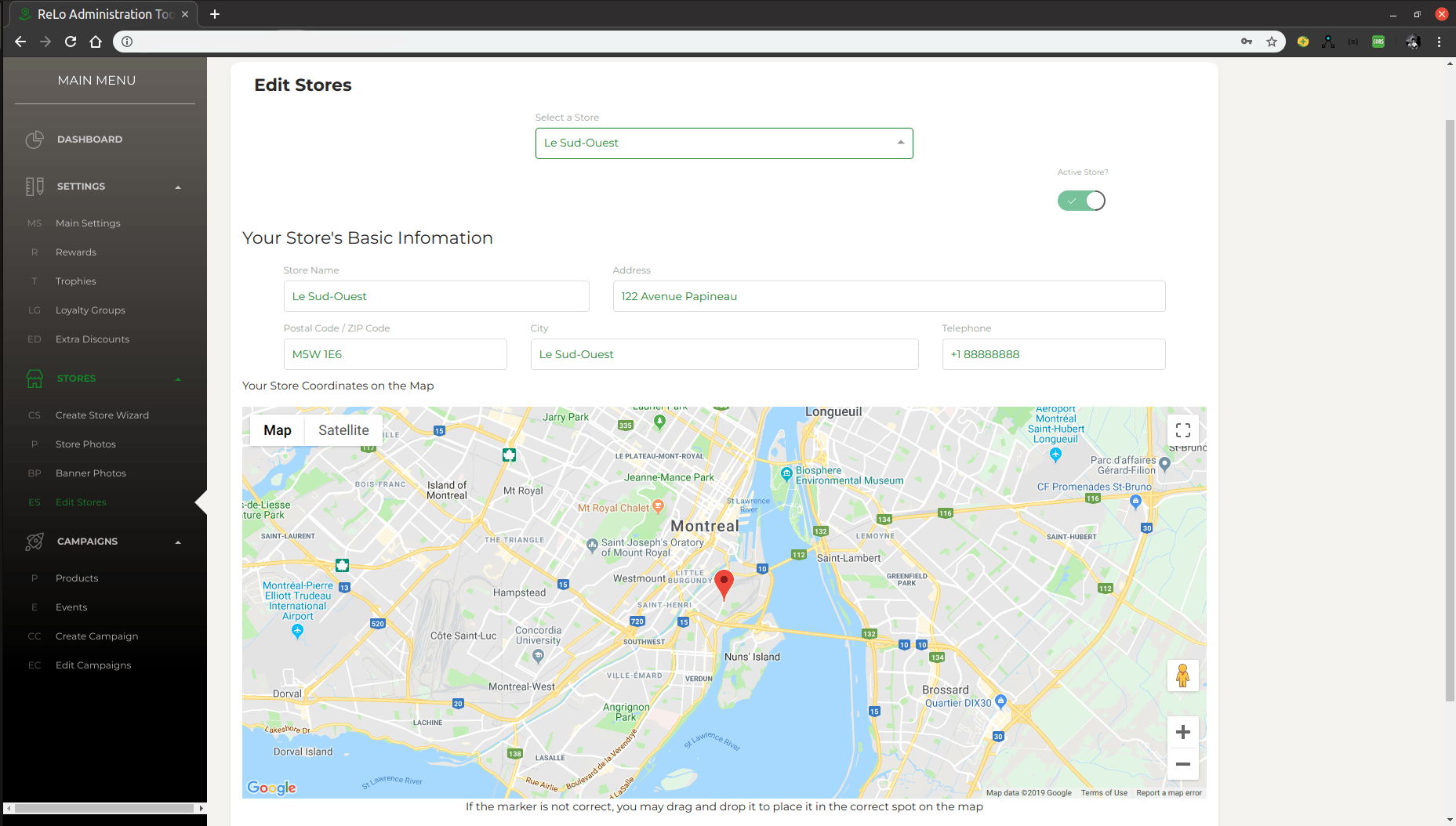Reload the page using the refresh icon

71,42
